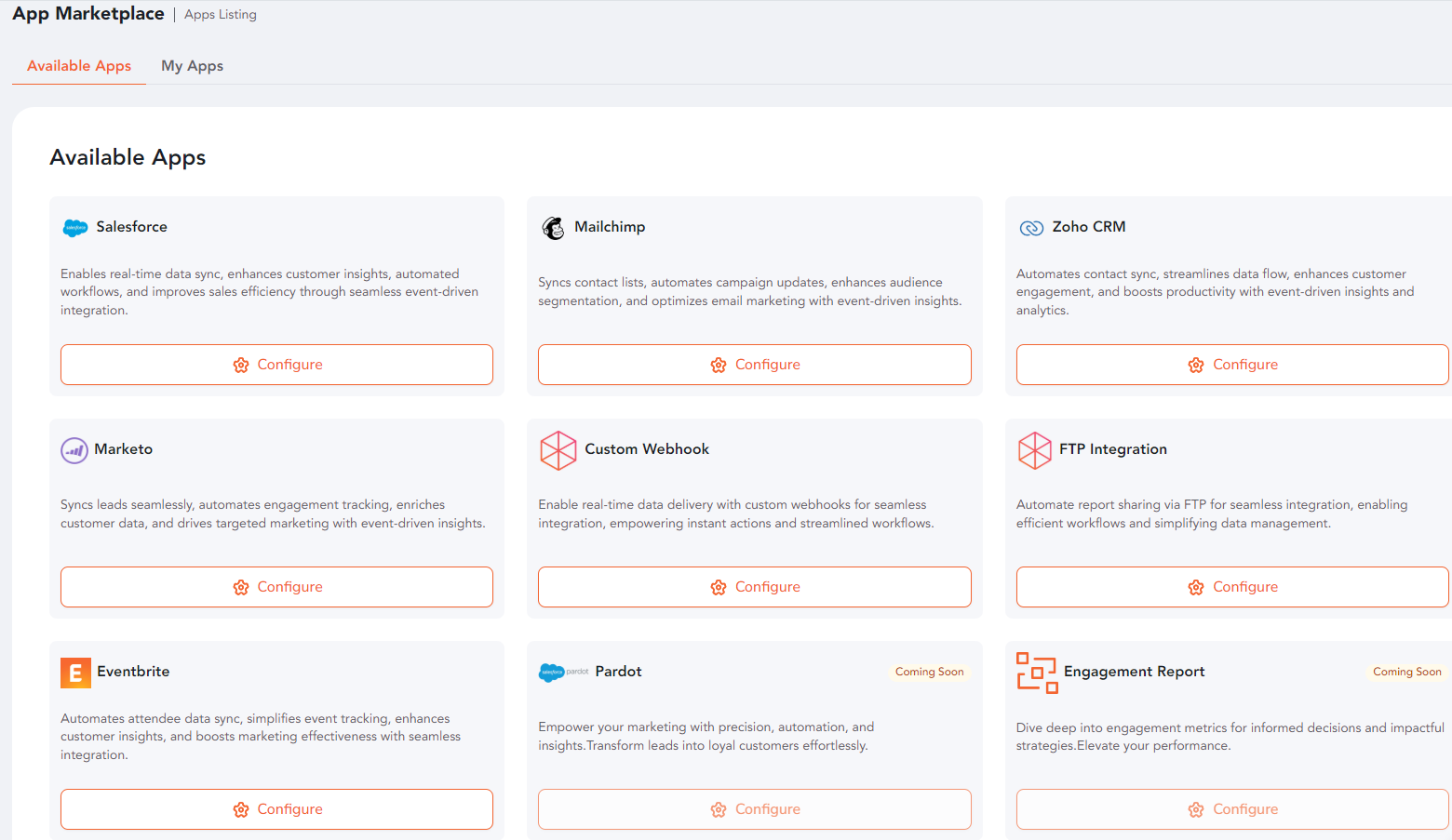Image resolution: width=1452 pixels, height=840 pixels.
Task: Click the Pardot description text
Action: point(706,737)
